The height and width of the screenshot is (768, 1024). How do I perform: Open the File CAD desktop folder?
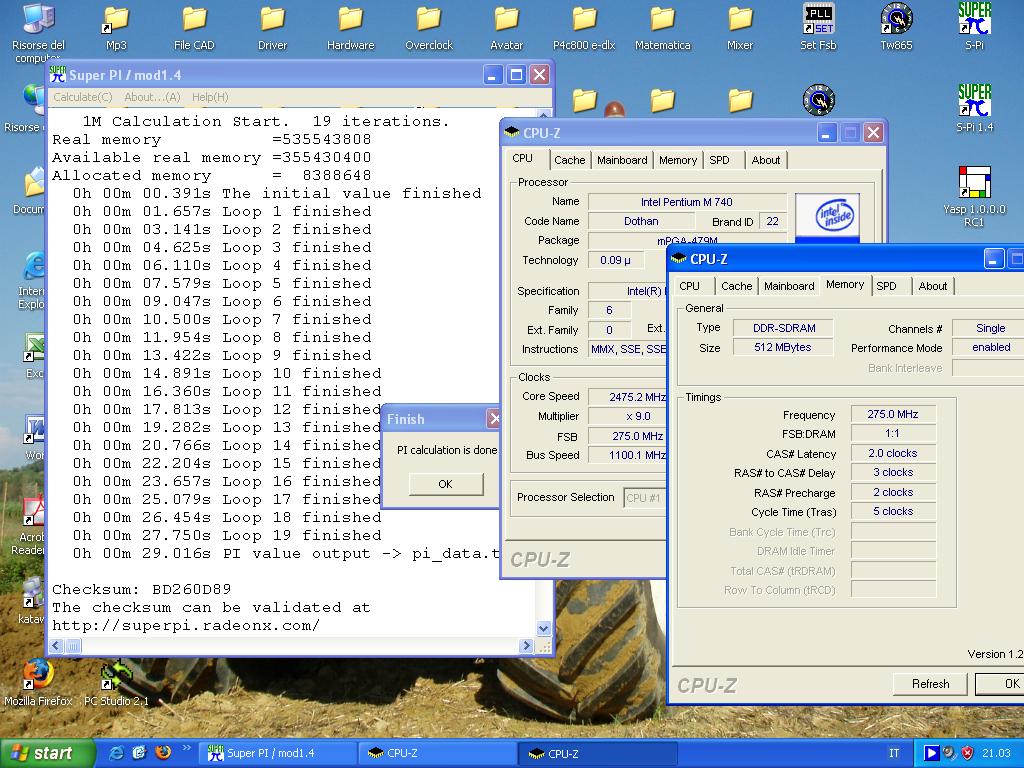(x=194, y=27)
